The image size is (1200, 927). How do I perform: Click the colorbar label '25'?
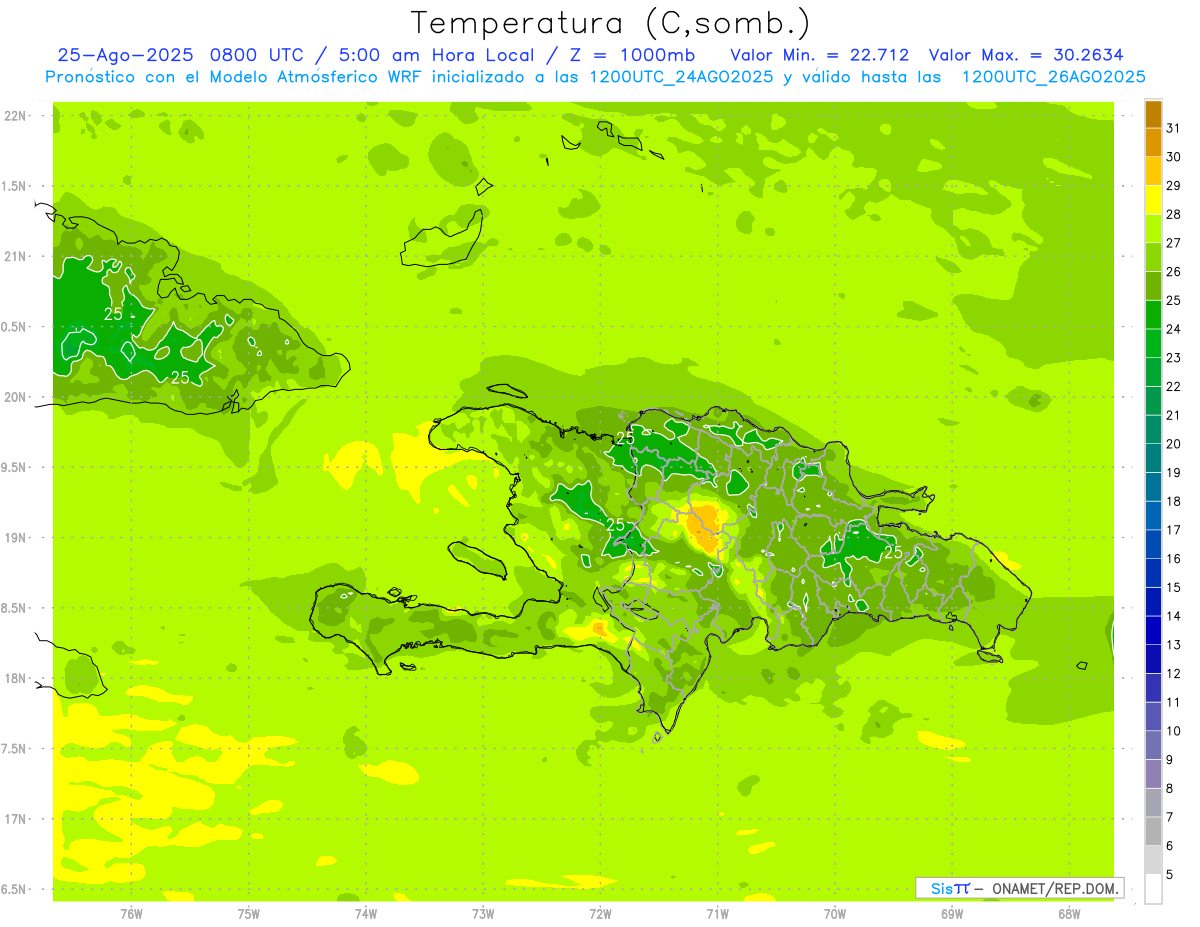(1173, 300)
